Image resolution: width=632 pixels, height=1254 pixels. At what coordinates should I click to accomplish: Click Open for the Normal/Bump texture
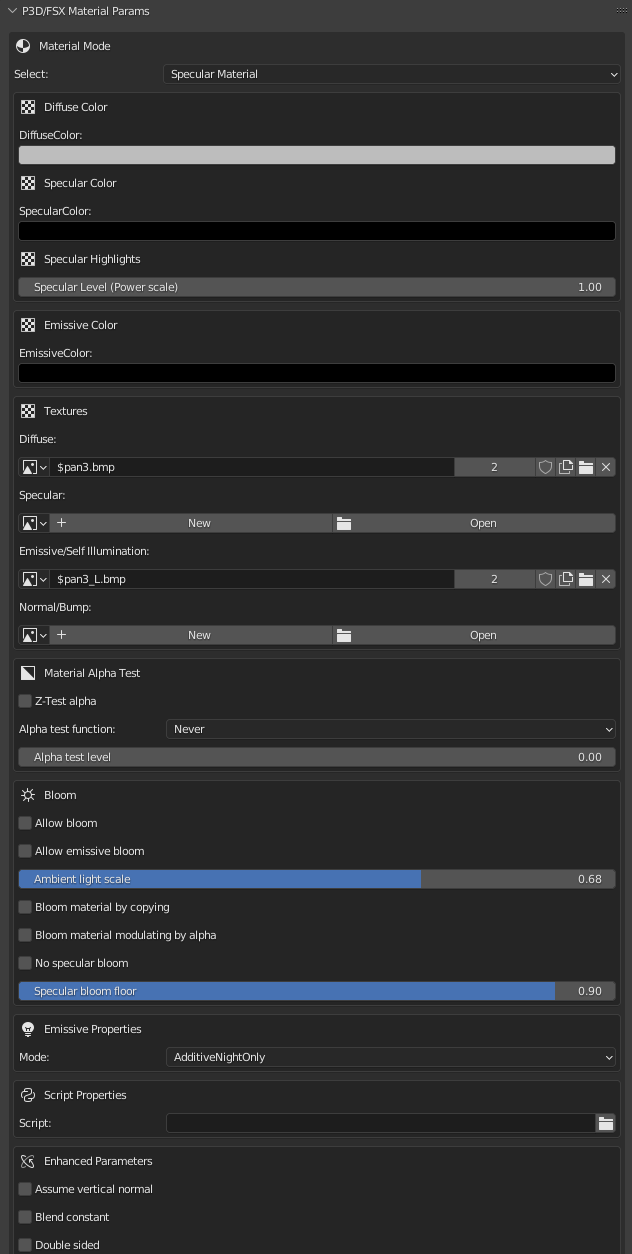pyautogui.click(x=473, y=635)
